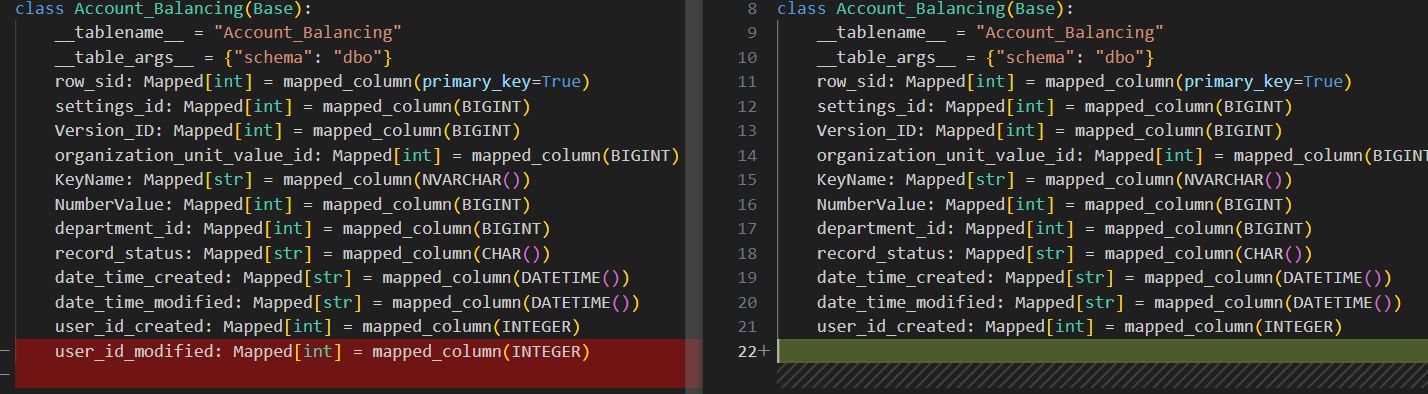Click settings_id line on numbered line 12
This screenshot has width=1428, height=394.
tap(1054, 106)
